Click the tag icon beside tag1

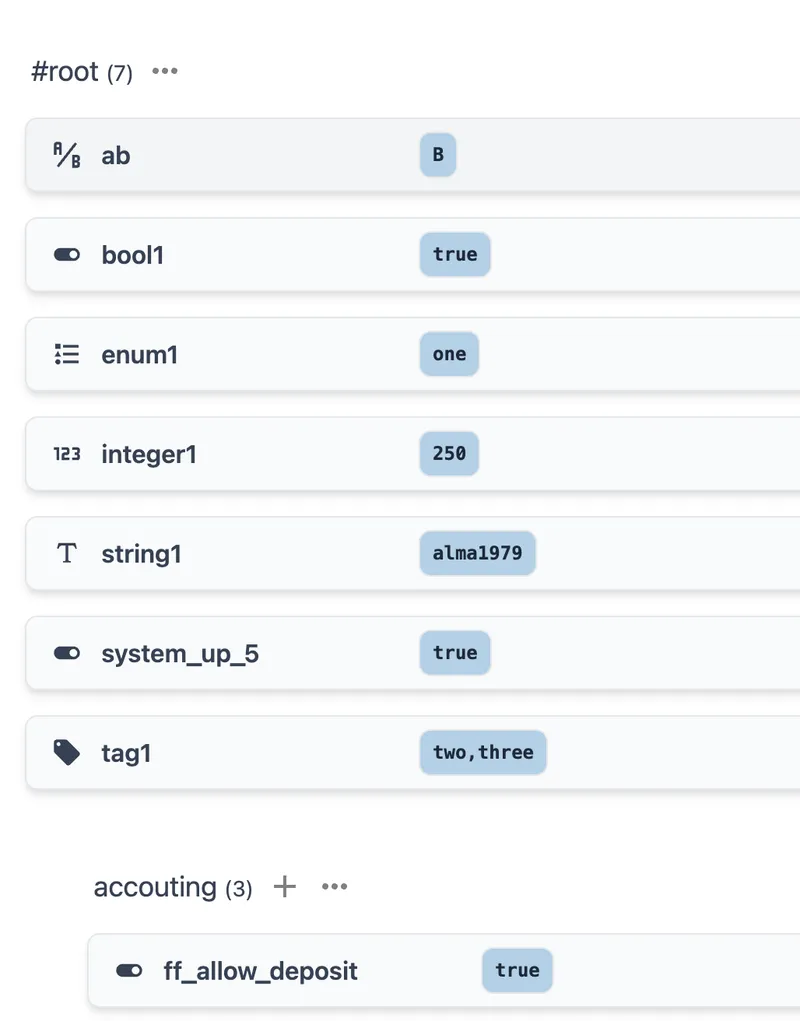click(67, 753)
